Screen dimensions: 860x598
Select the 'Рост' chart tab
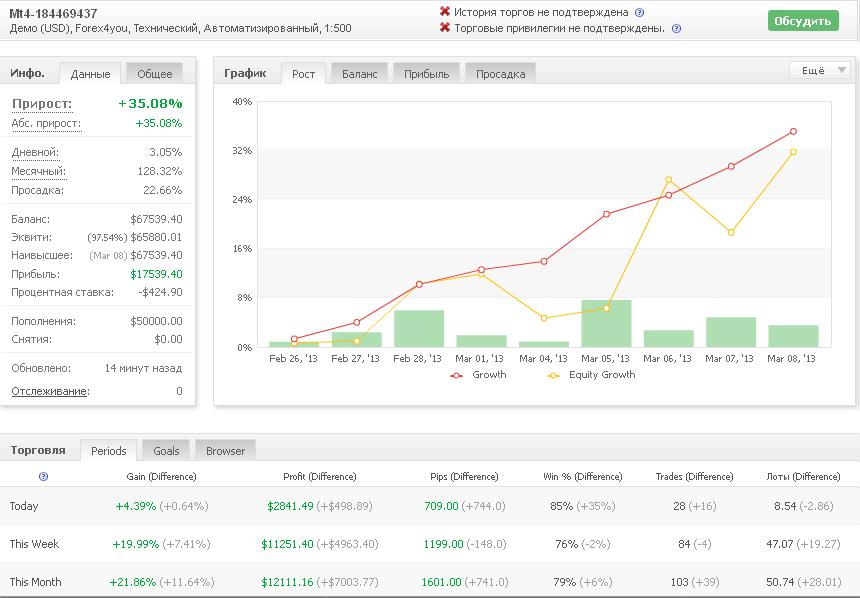[303, 74]
